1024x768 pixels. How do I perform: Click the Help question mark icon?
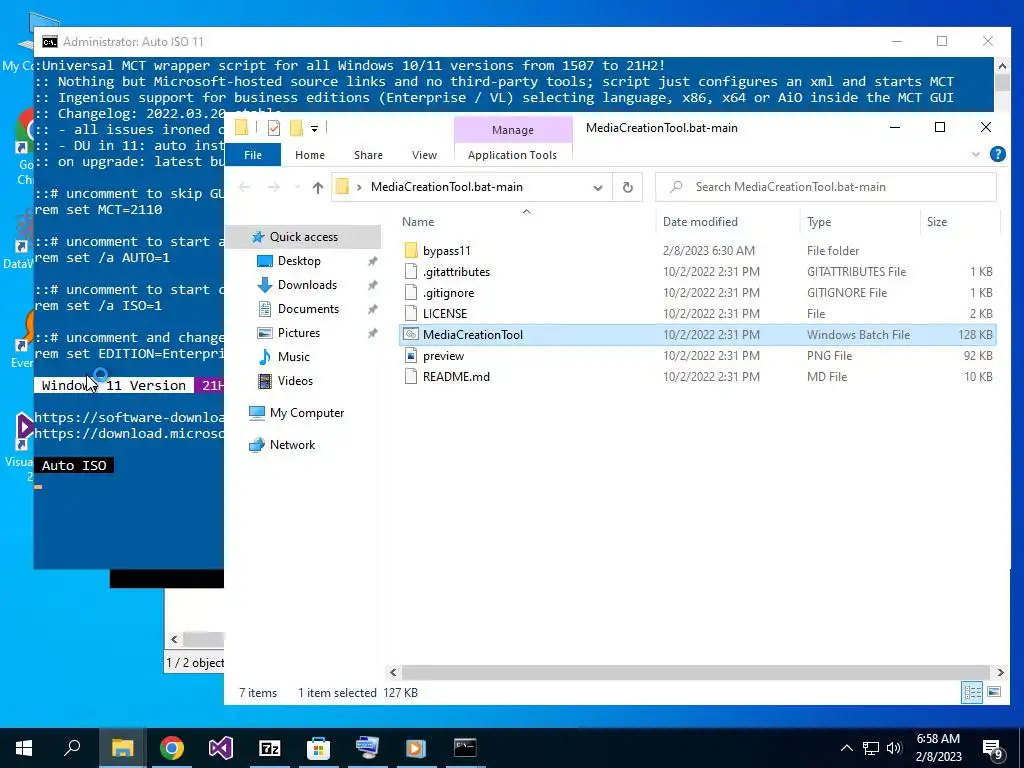(x=997, y=154)
